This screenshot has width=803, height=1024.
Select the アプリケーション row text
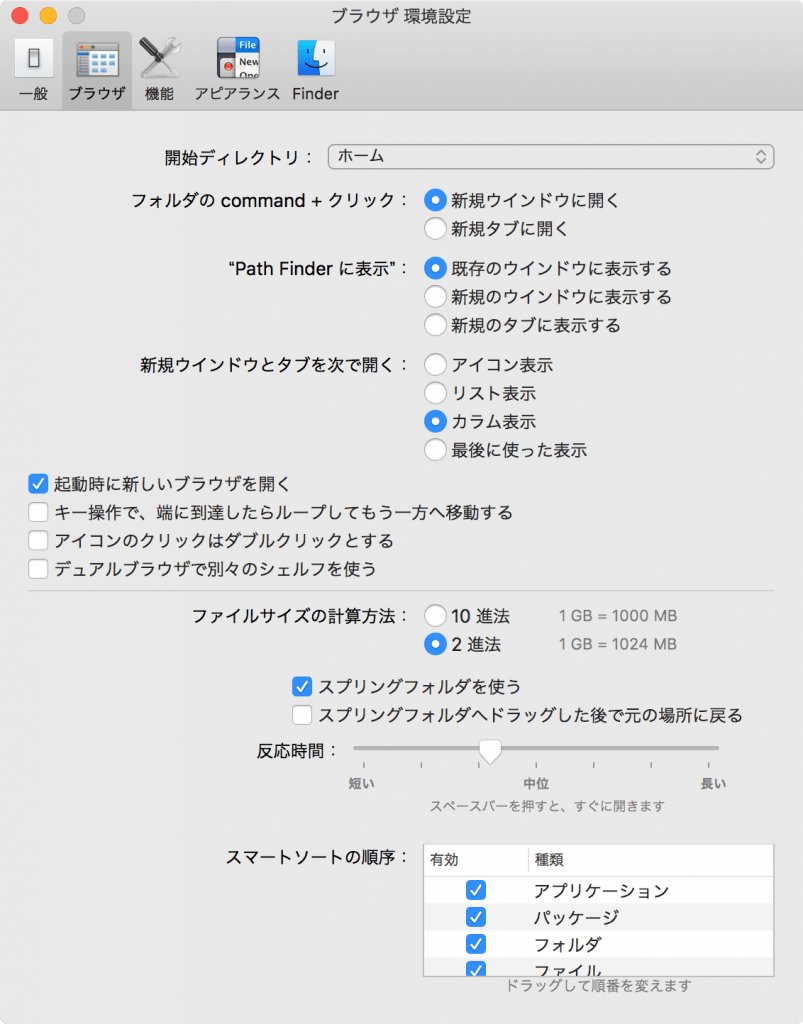(x=601, y=891)
